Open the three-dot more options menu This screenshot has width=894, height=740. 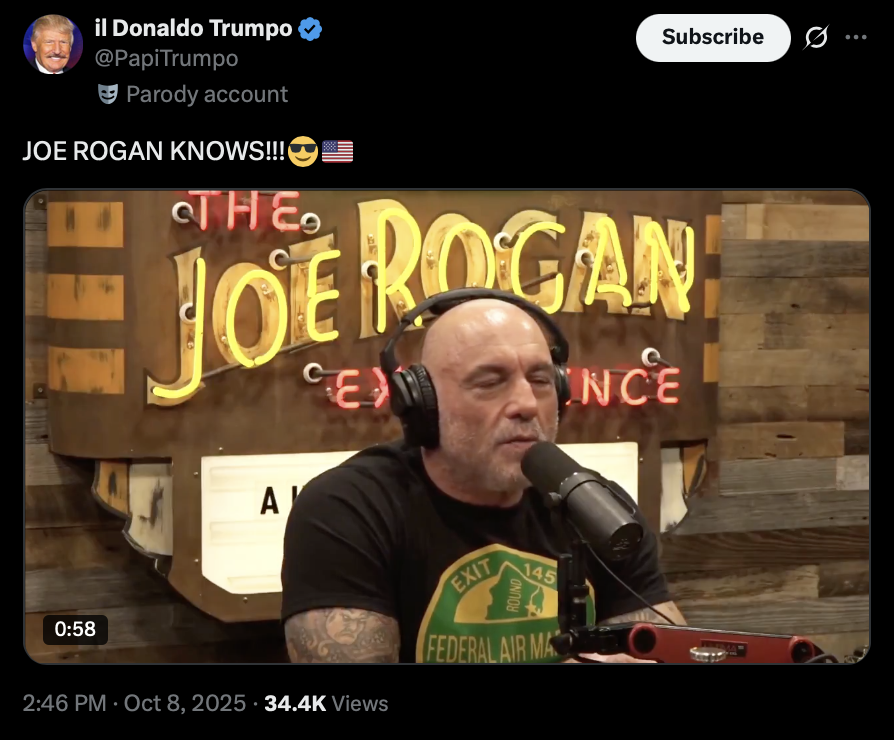pos(856,38)
